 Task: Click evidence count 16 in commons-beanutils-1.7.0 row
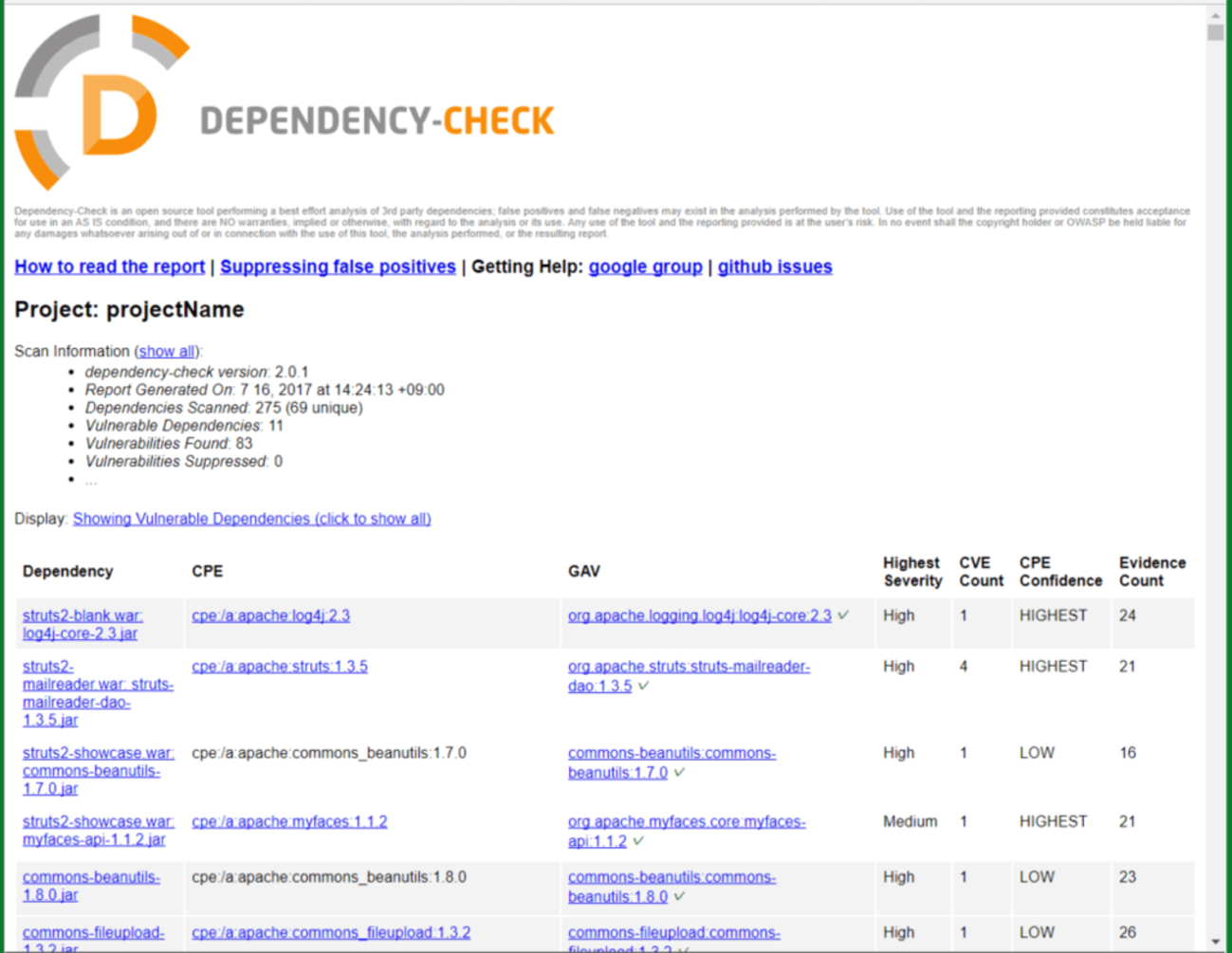tap(1128, 753)
